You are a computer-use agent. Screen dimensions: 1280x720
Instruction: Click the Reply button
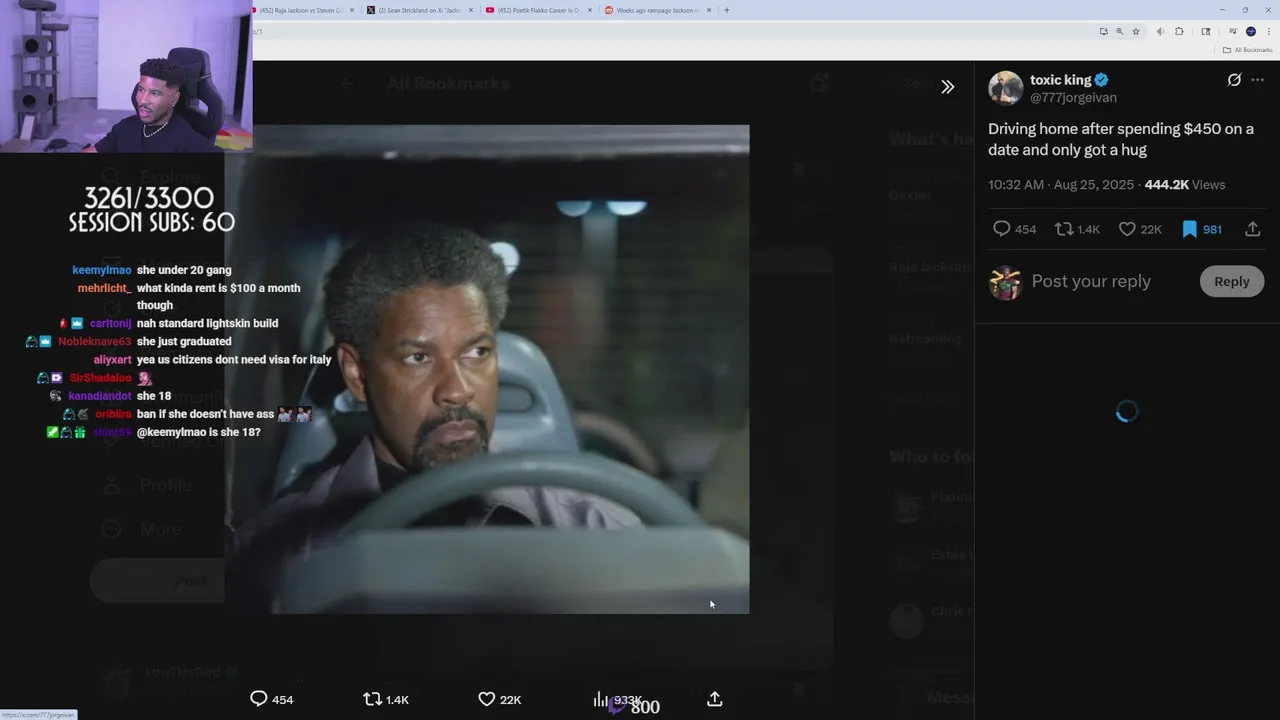pos(1231,282)
